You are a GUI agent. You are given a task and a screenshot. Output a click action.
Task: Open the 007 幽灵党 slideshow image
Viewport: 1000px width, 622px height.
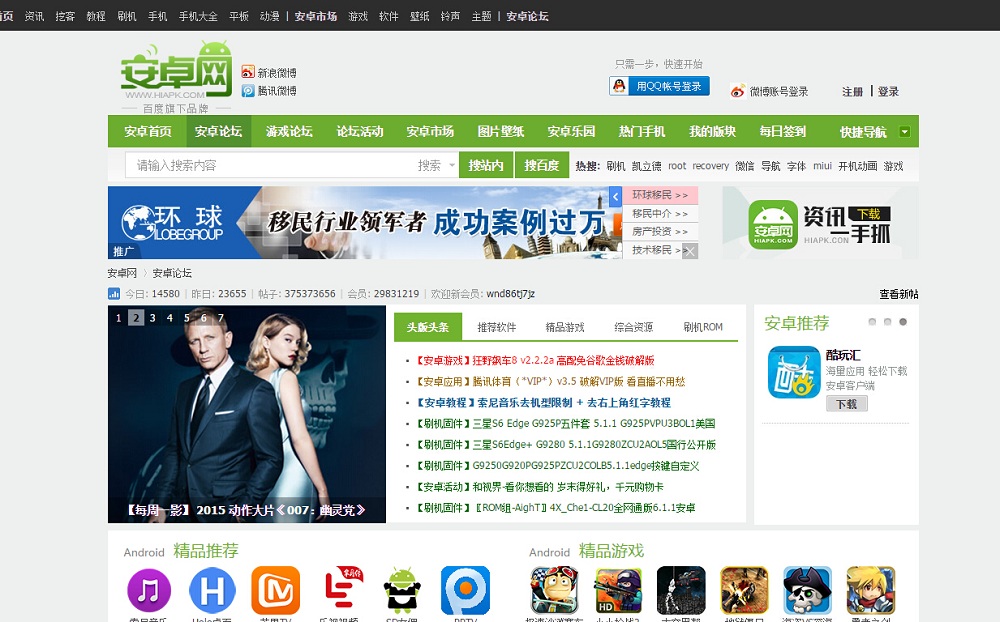point(247,415)
